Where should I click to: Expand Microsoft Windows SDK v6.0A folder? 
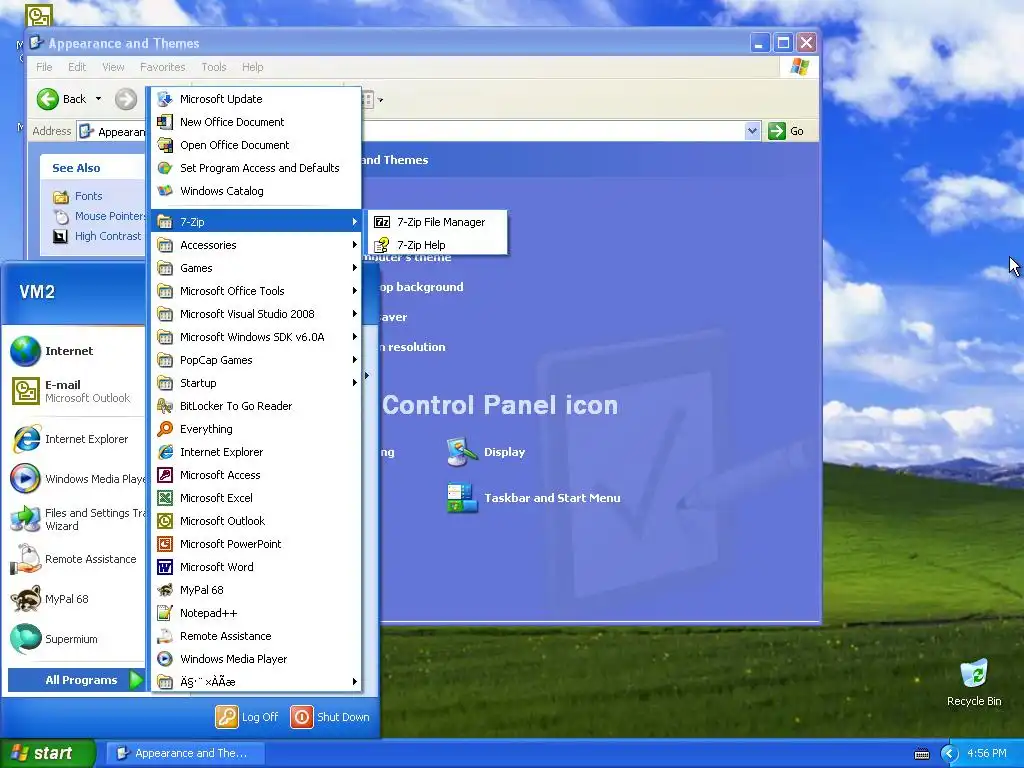click(x=256, y=337)
